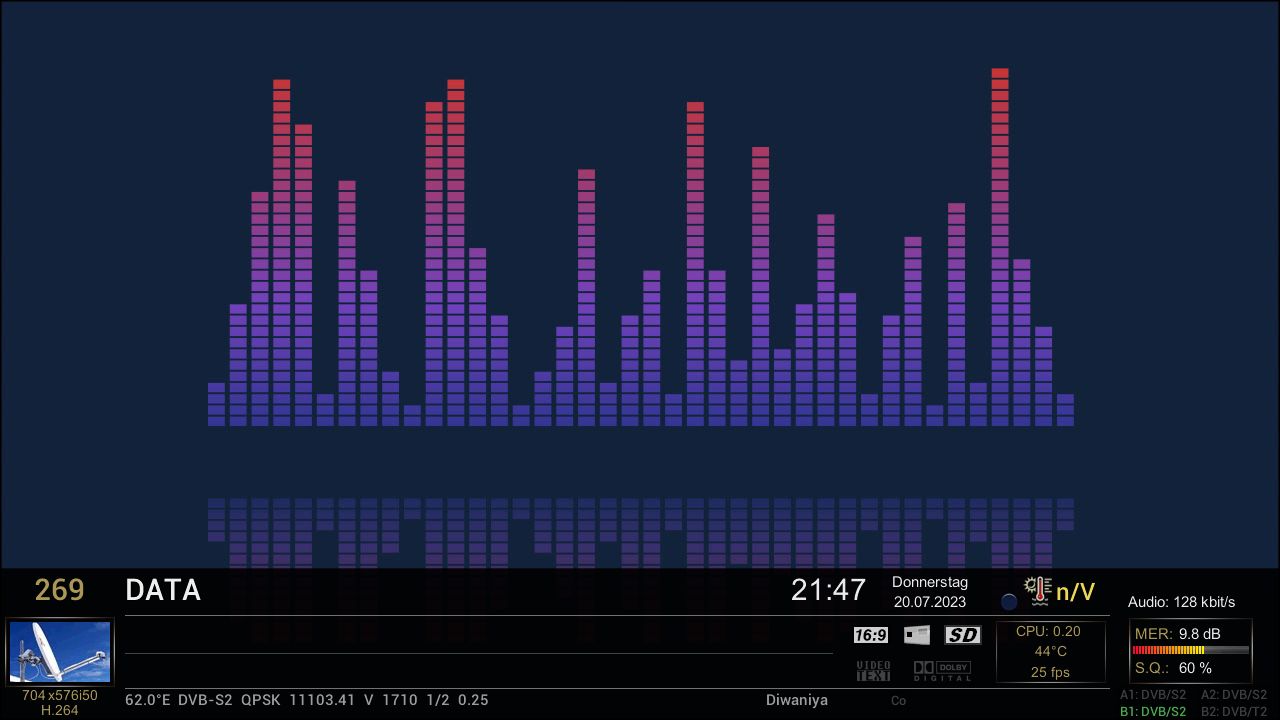
Task: Click the DVB-S2 system label
Action: [x=205, y=700]
